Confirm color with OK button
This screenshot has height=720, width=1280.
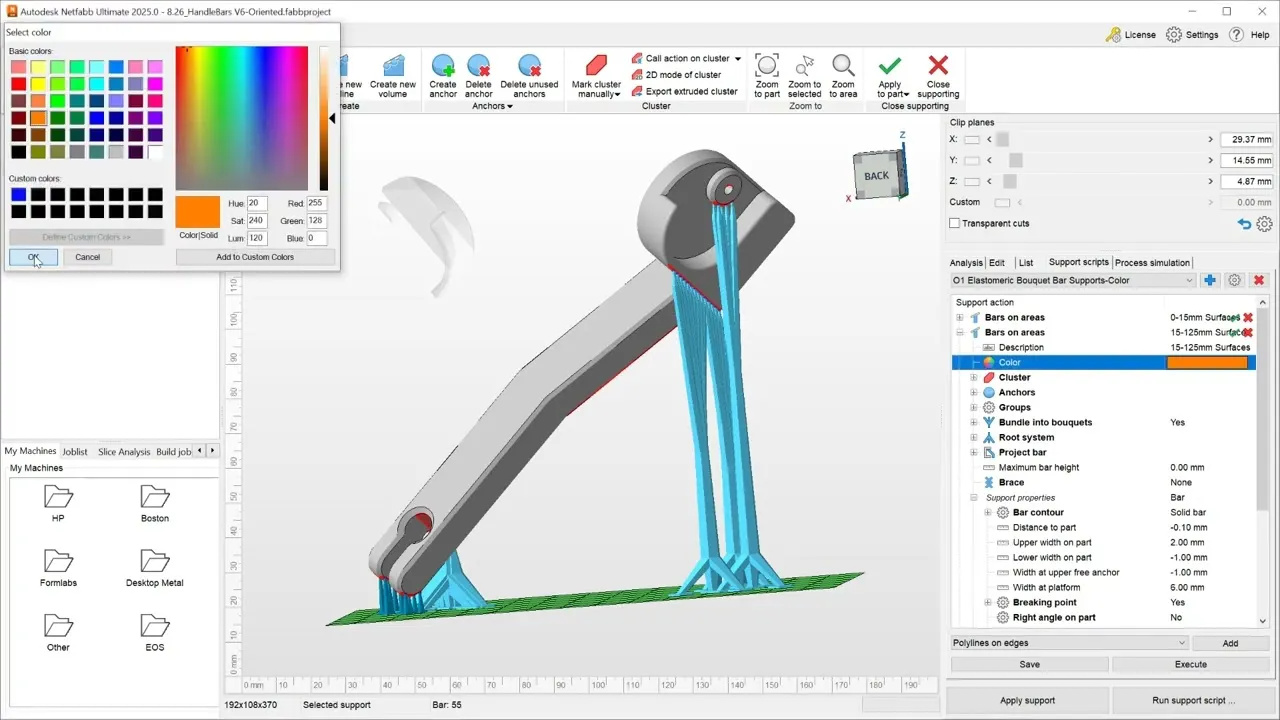pyautogui.click(x=33, y=257)
